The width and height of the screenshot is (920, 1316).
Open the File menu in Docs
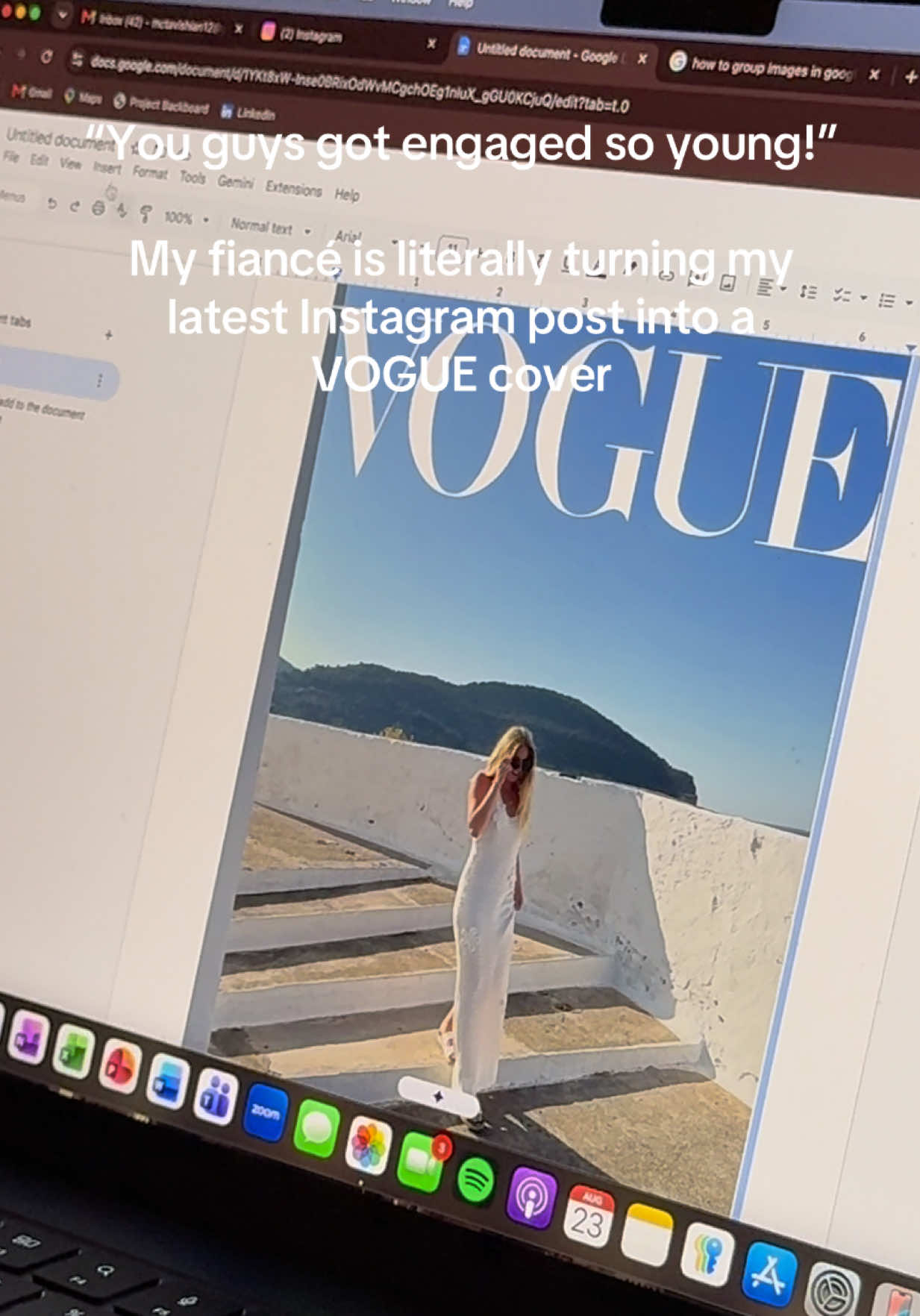(x=10, y=157)
